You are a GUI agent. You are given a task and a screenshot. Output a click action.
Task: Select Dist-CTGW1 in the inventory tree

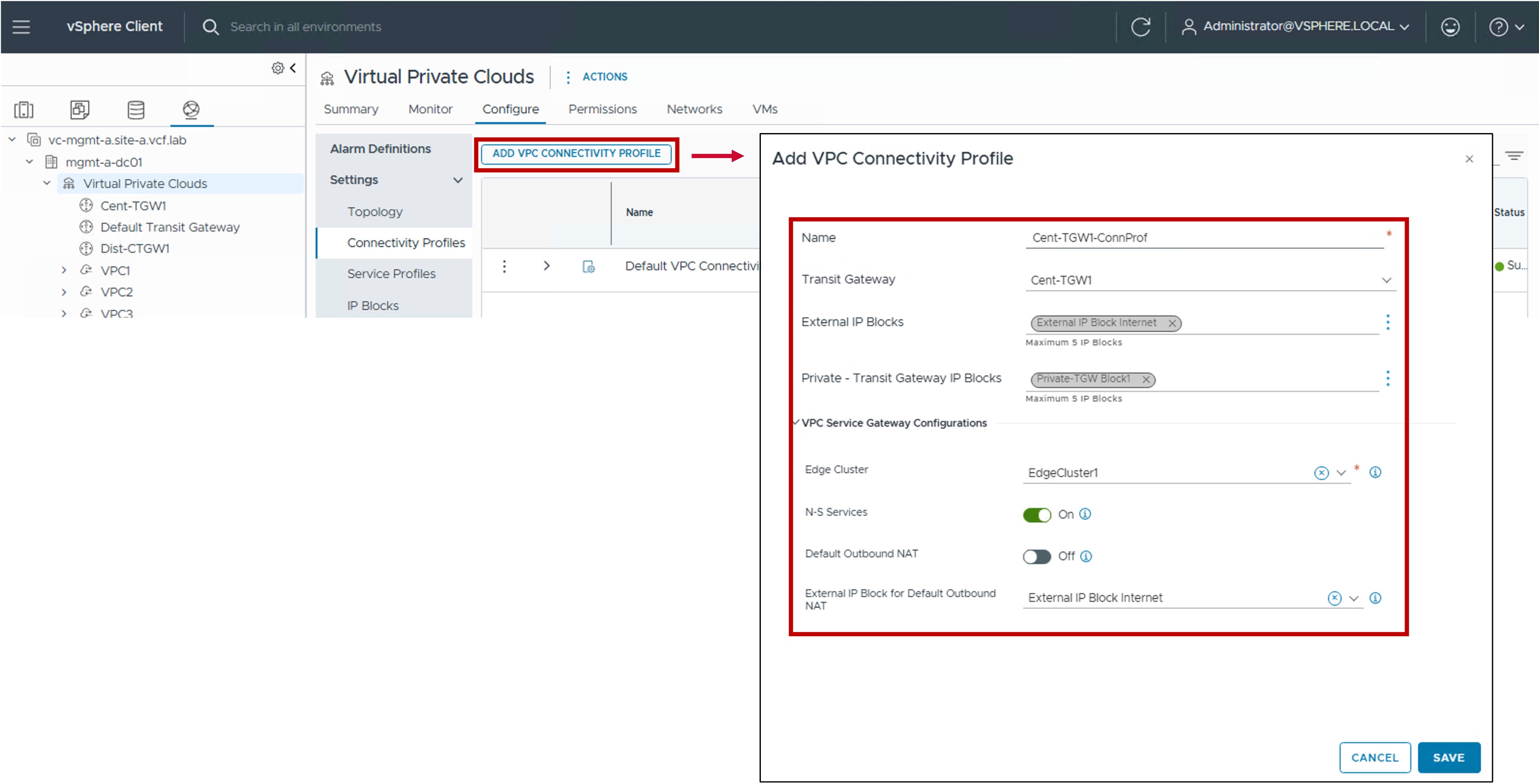[x=134, y=248]
